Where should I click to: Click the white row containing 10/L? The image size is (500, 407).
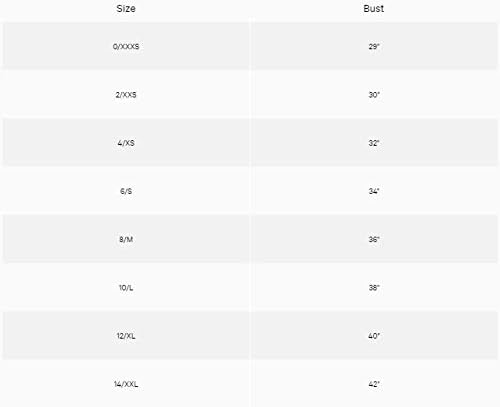[x=250, y=288]
